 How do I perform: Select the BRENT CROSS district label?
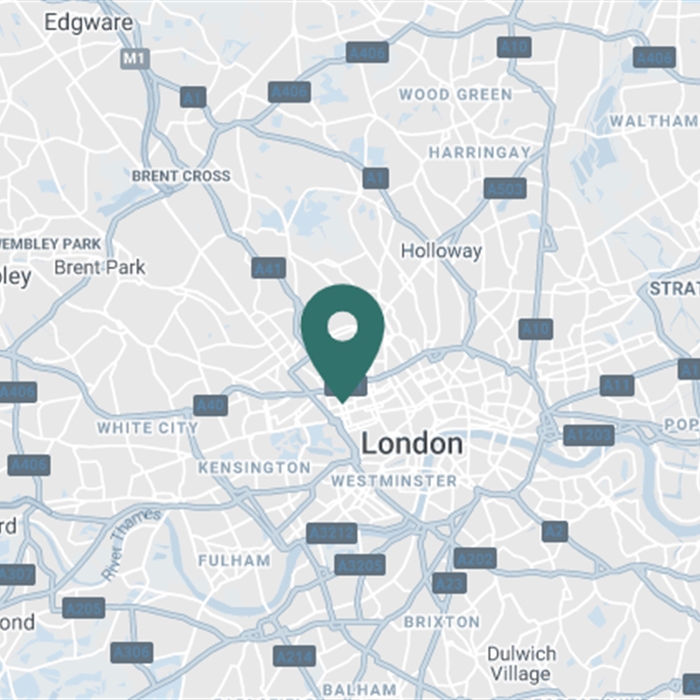[181, 176]
